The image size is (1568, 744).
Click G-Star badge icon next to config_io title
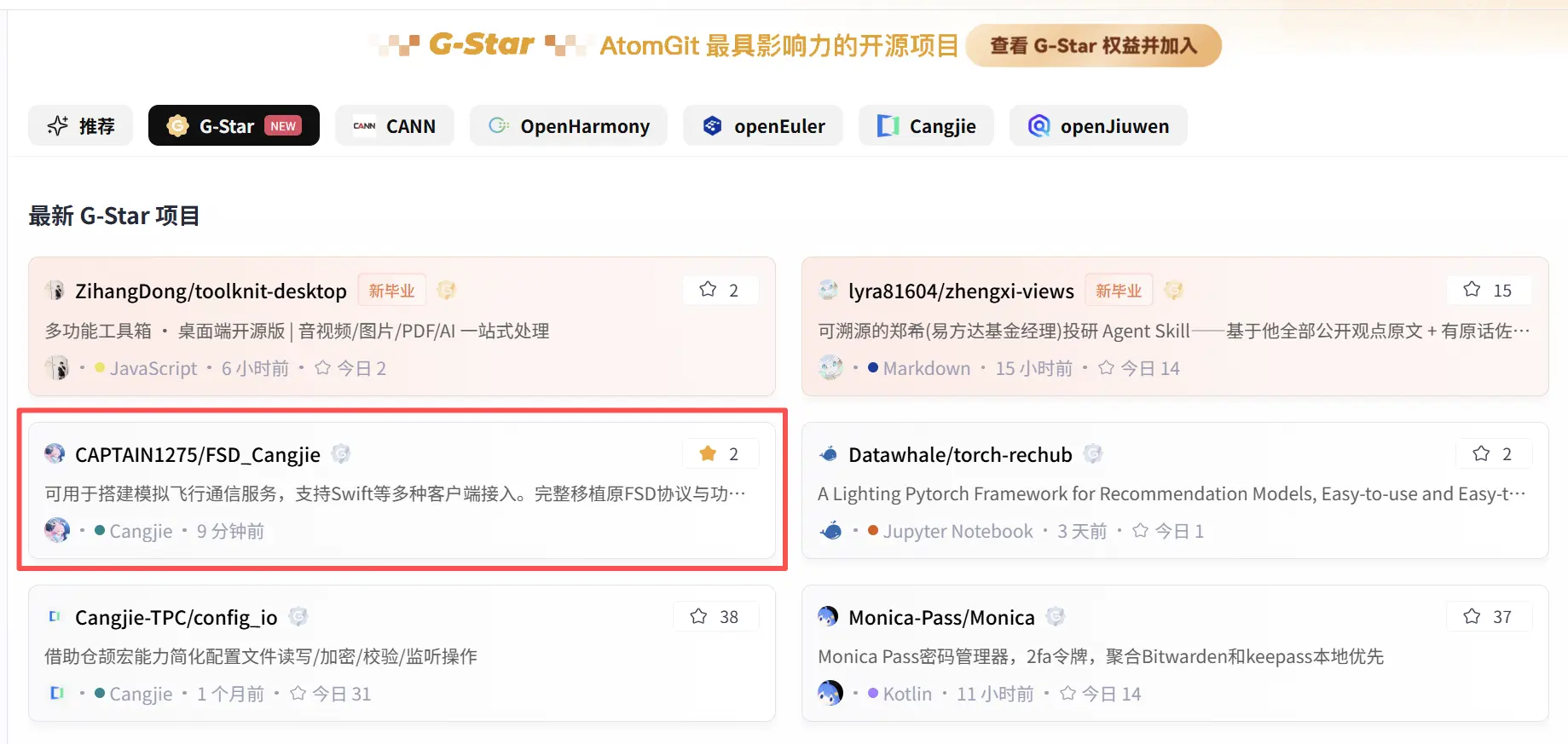click(298, 617)
